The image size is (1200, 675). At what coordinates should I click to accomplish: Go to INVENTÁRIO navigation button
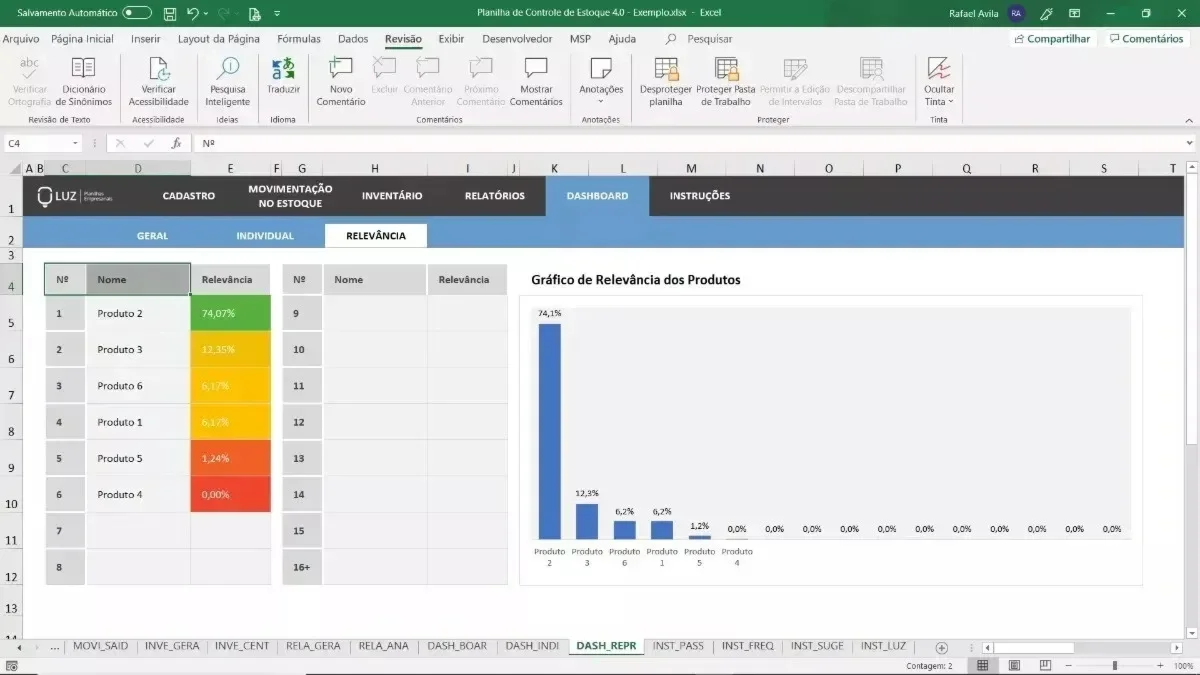392,196
